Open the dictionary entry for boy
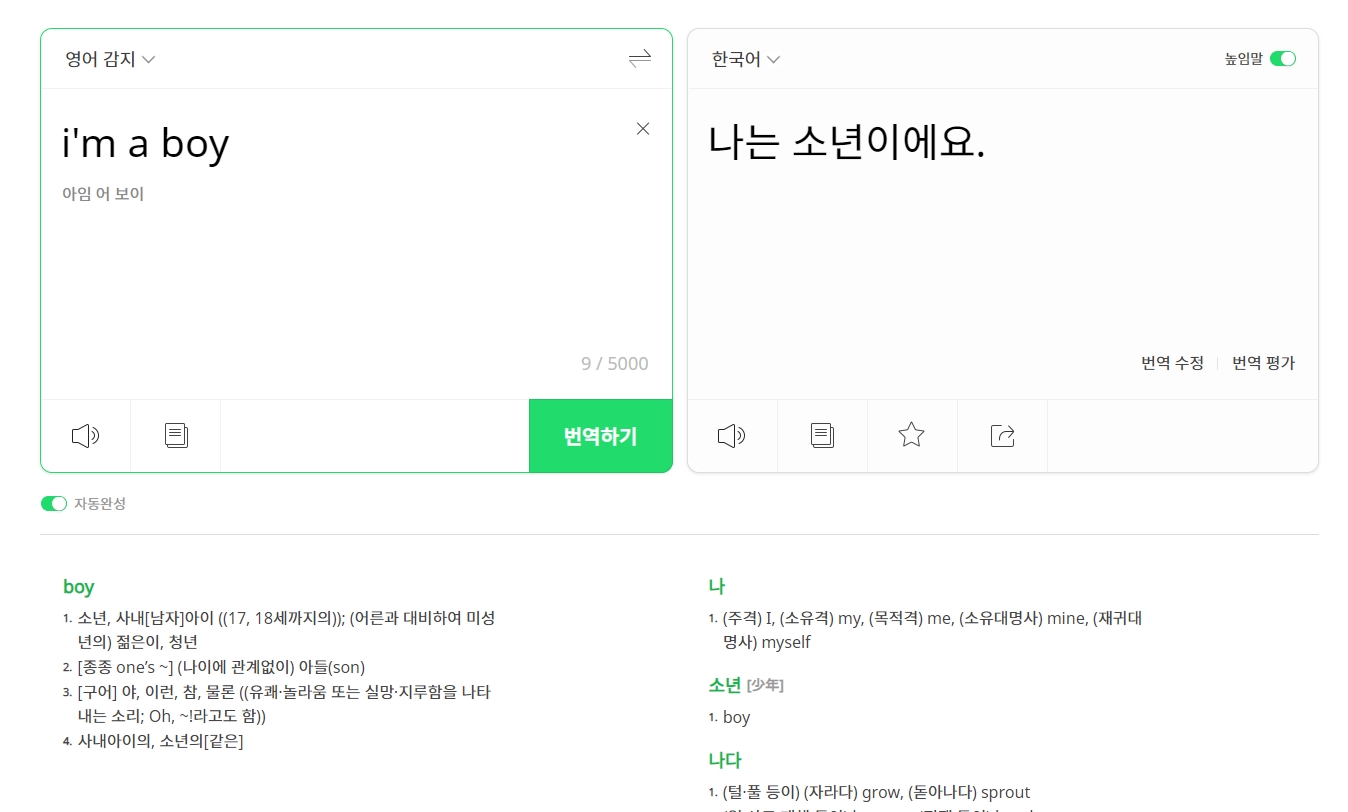The height and width of the screenshot is (812, 1348). (x=78, y=587)
